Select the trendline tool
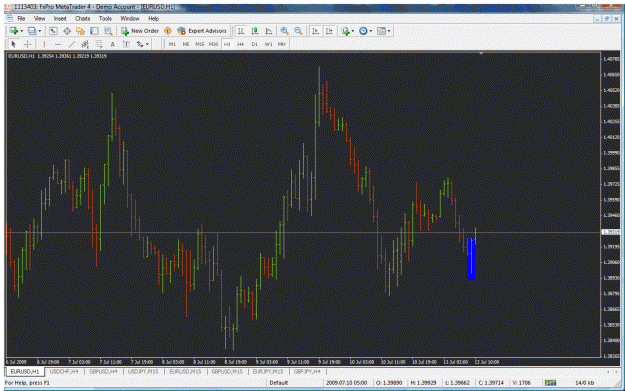The width and height of the screenshot is (625, 391). click(71, 44)
